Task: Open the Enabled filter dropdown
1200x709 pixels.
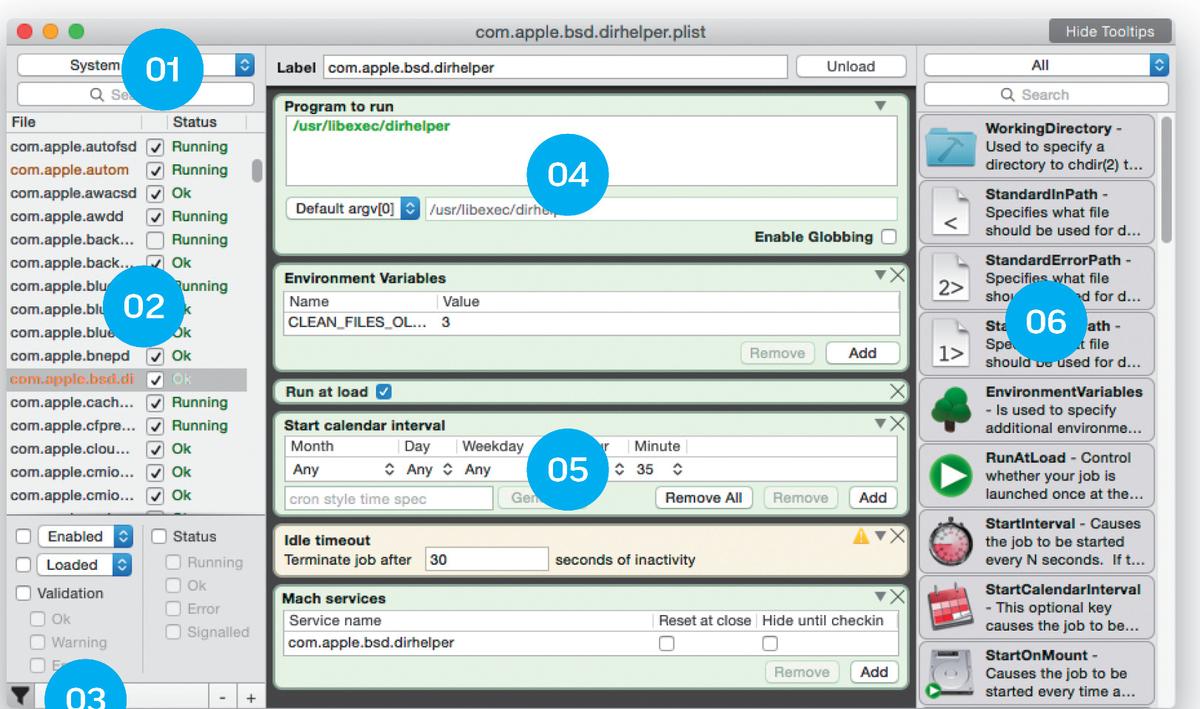Action: [85, 537]
